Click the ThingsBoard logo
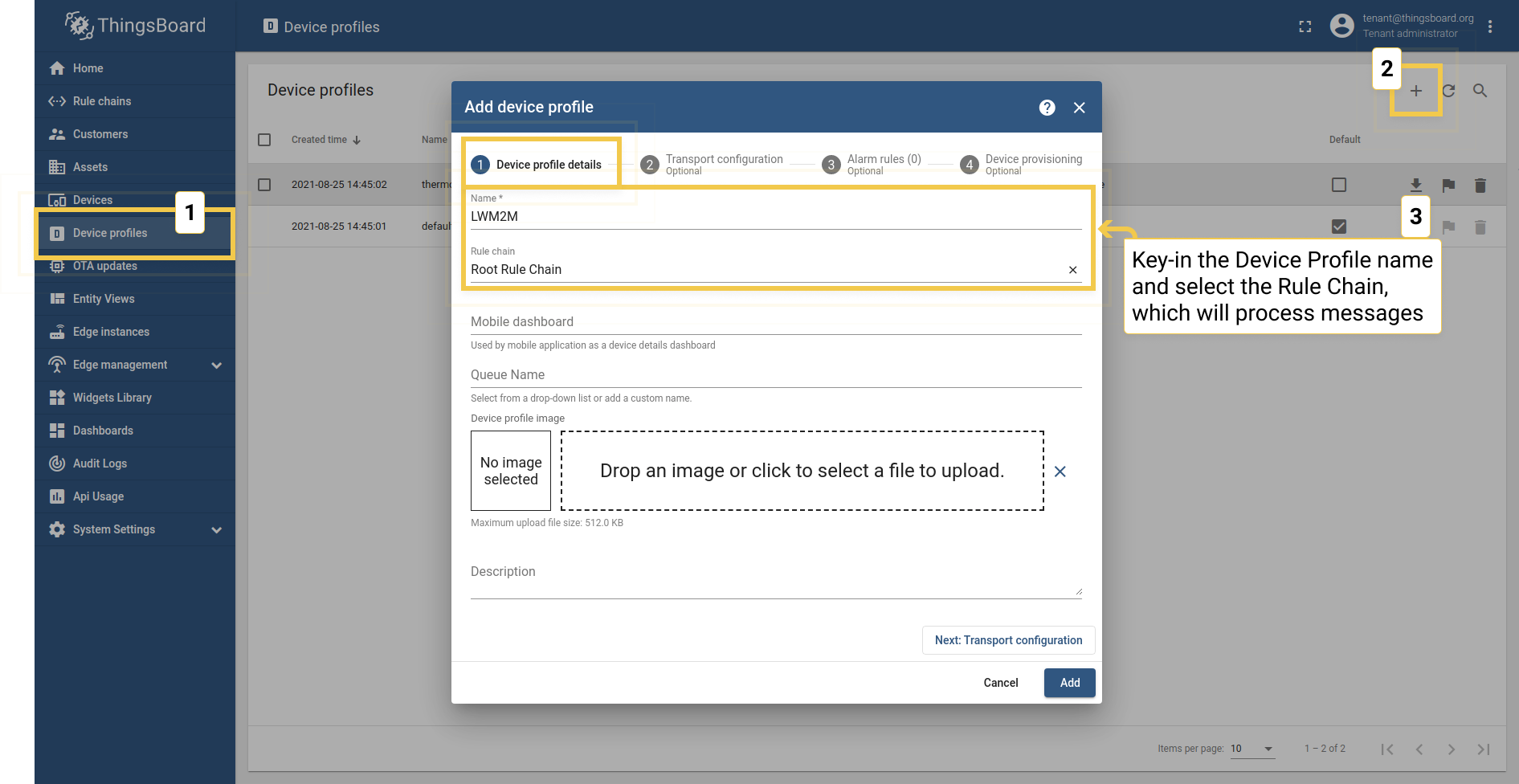This screenshot has width=1519, height=784. pos(135,26)
